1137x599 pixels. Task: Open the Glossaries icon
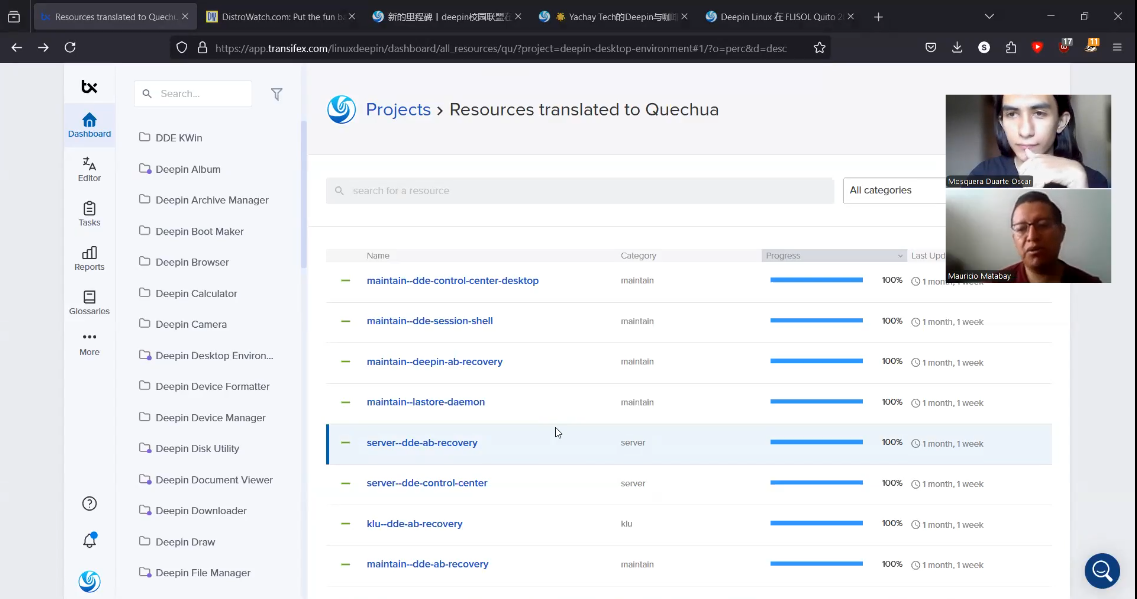[x=89, y=302]
